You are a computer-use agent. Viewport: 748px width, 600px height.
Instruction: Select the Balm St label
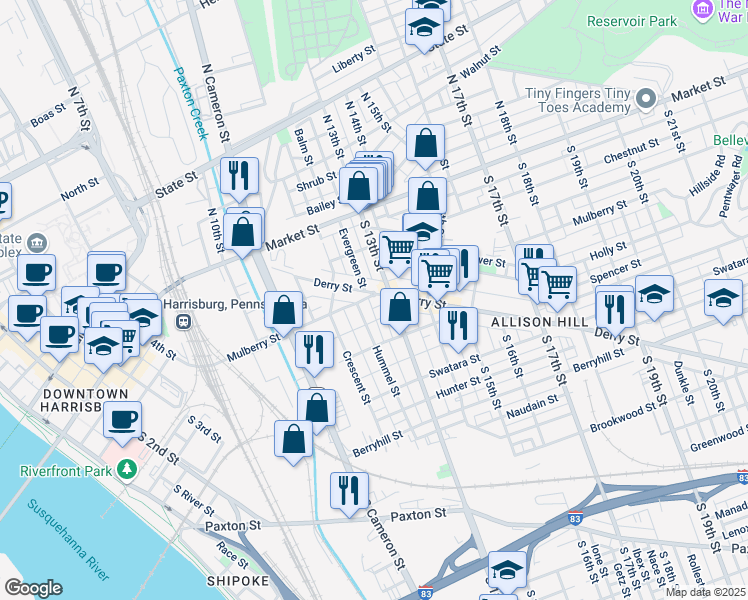click(x=303, y=147)
